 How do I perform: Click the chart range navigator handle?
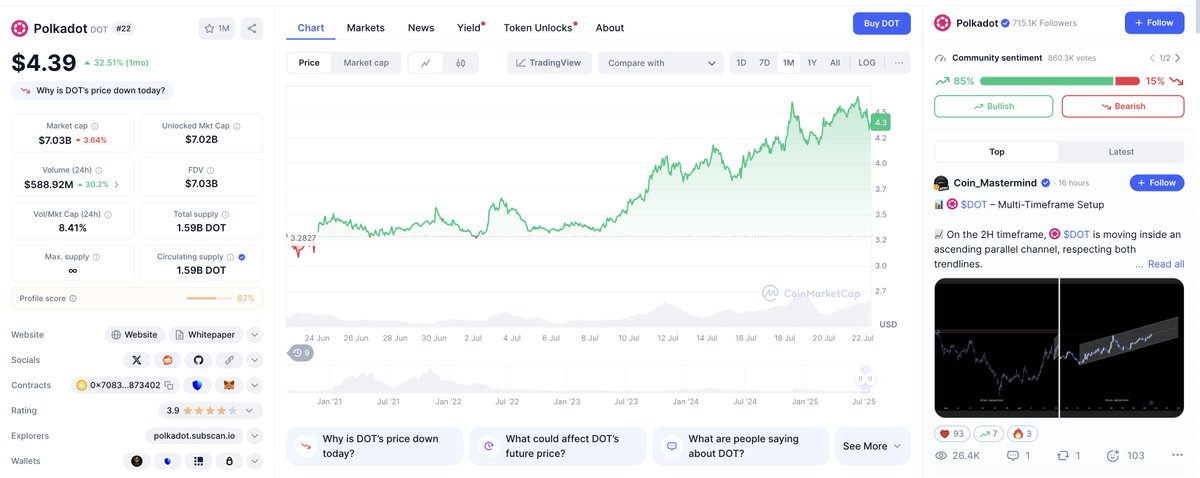click(x=865, y=379)
